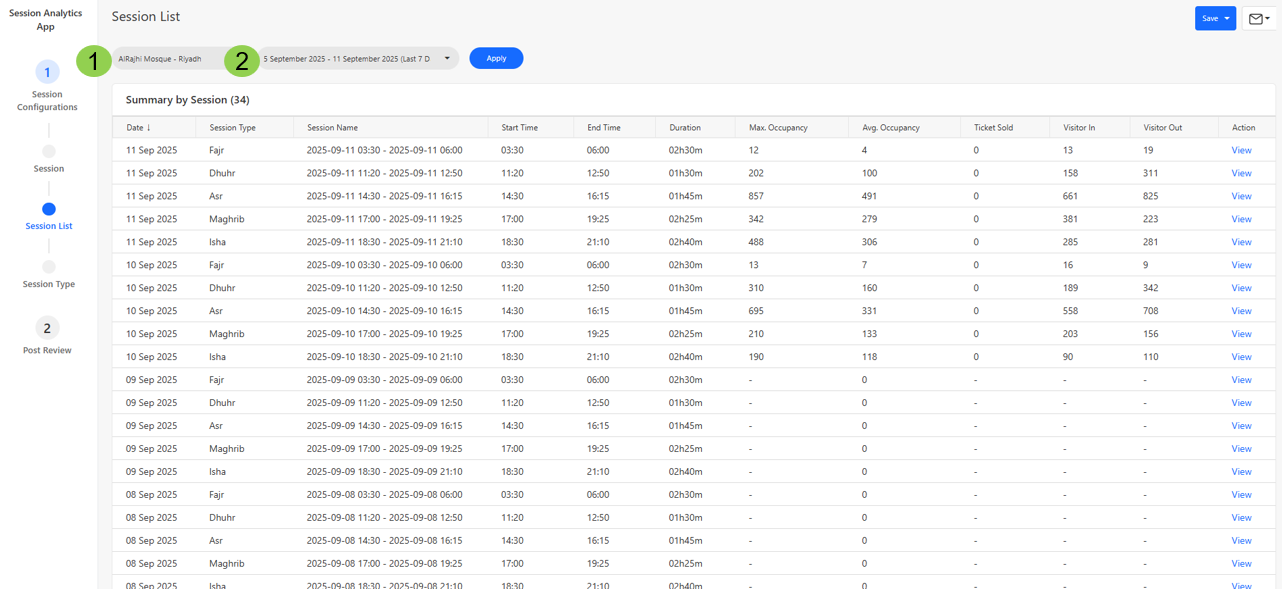1282x597 pixels.
Task: Click the Session Type column header
Action: point(232,128)
